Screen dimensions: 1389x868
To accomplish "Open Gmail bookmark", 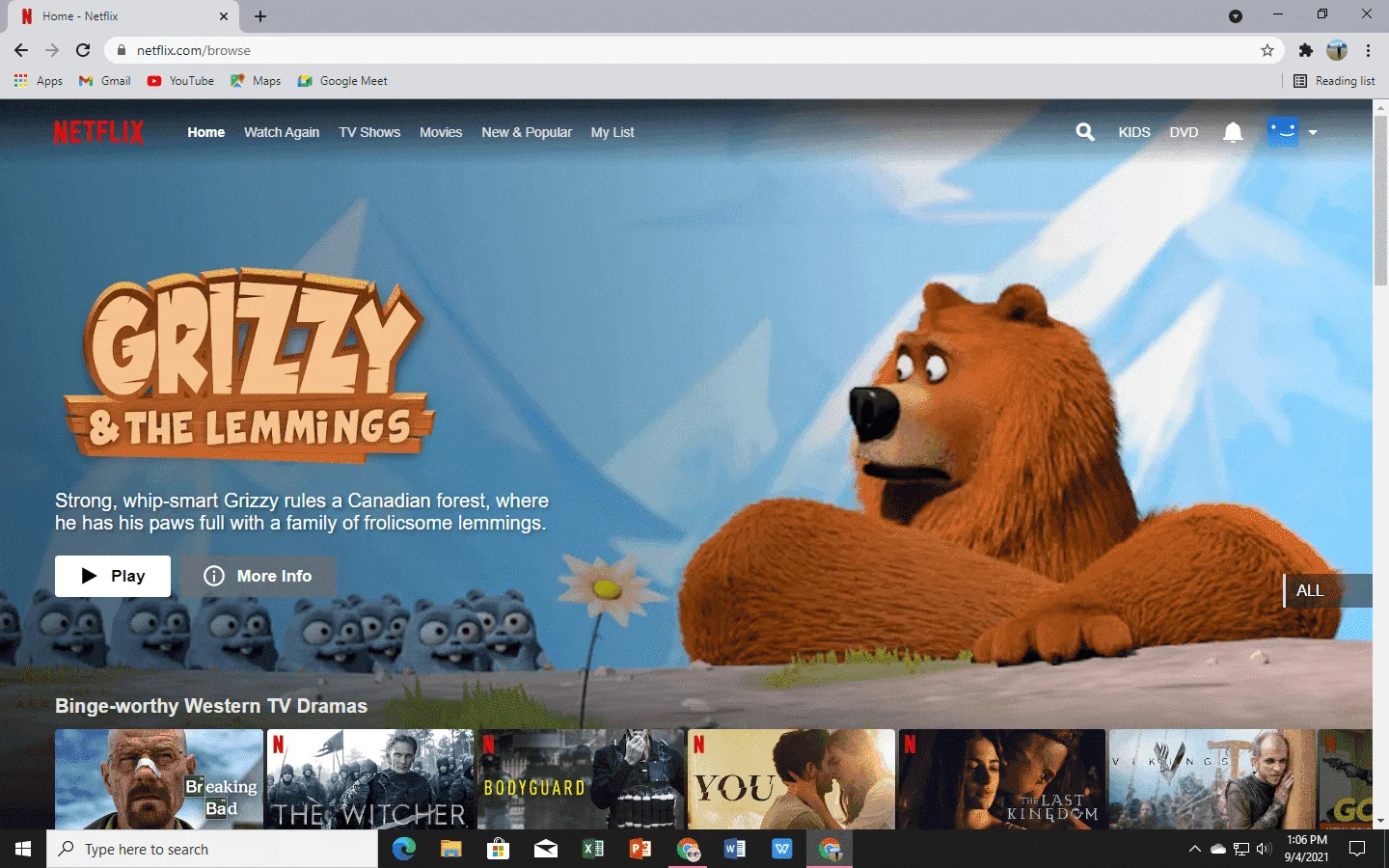I will coord(105,81).
